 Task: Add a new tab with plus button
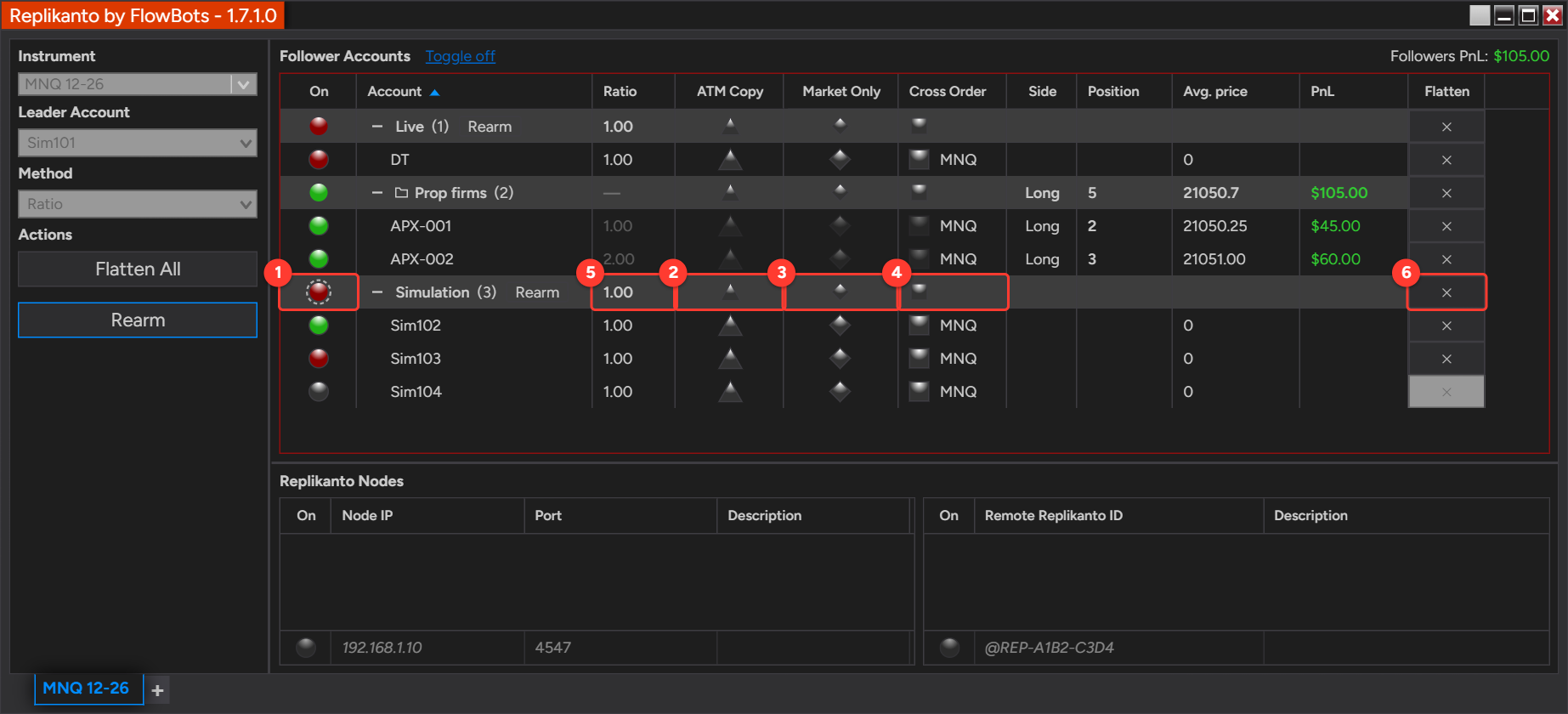point(157,690)
